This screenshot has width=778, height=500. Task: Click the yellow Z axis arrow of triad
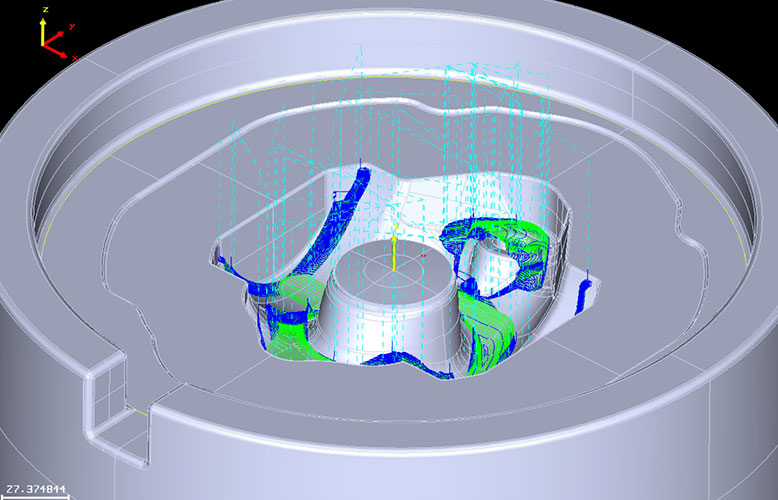(x=42, y=30)
